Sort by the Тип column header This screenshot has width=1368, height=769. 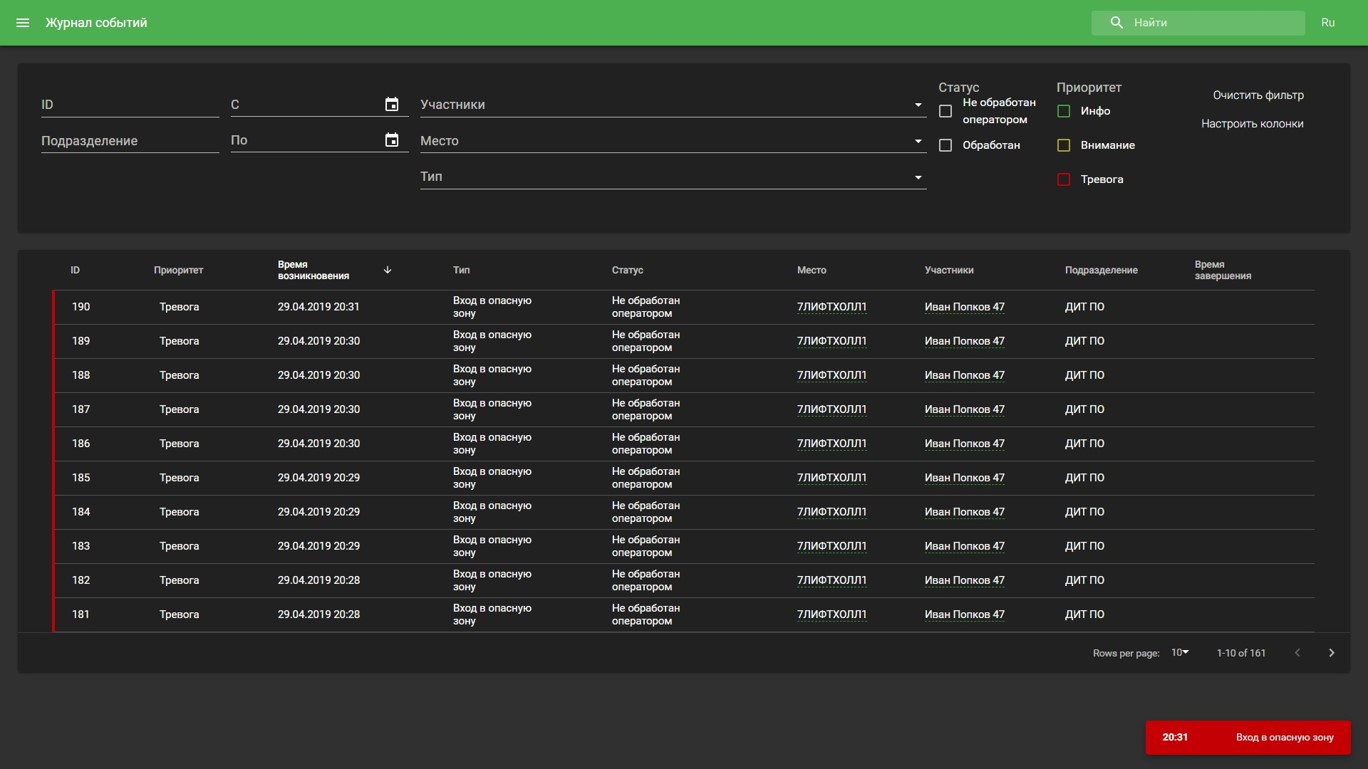click(461, 270)
